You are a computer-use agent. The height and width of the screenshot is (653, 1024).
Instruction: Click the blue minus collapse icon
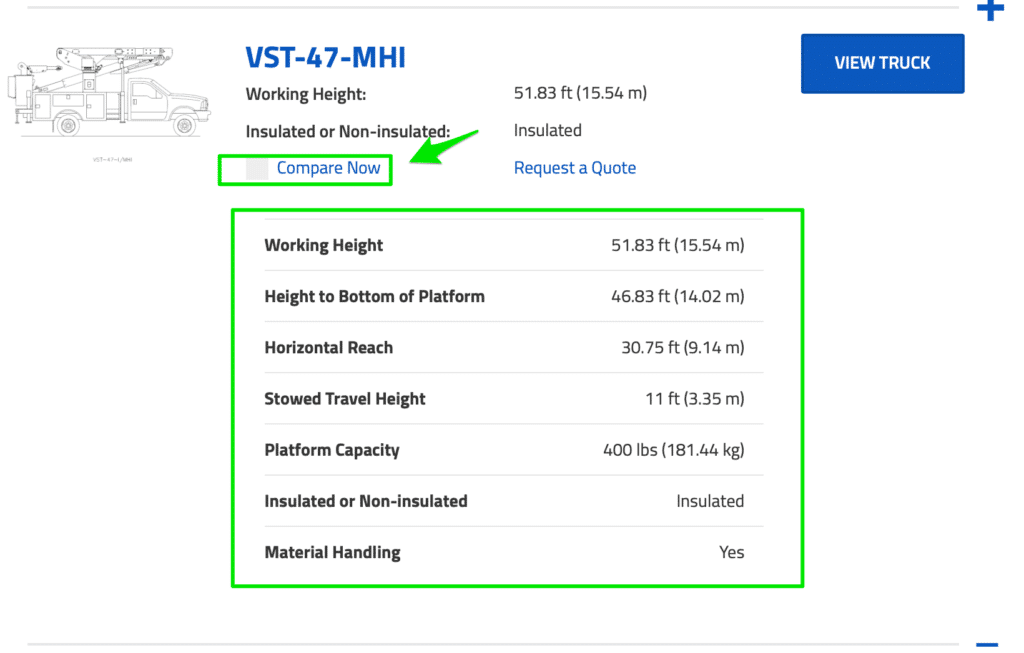pyautogui.click(x=987, y=645)
